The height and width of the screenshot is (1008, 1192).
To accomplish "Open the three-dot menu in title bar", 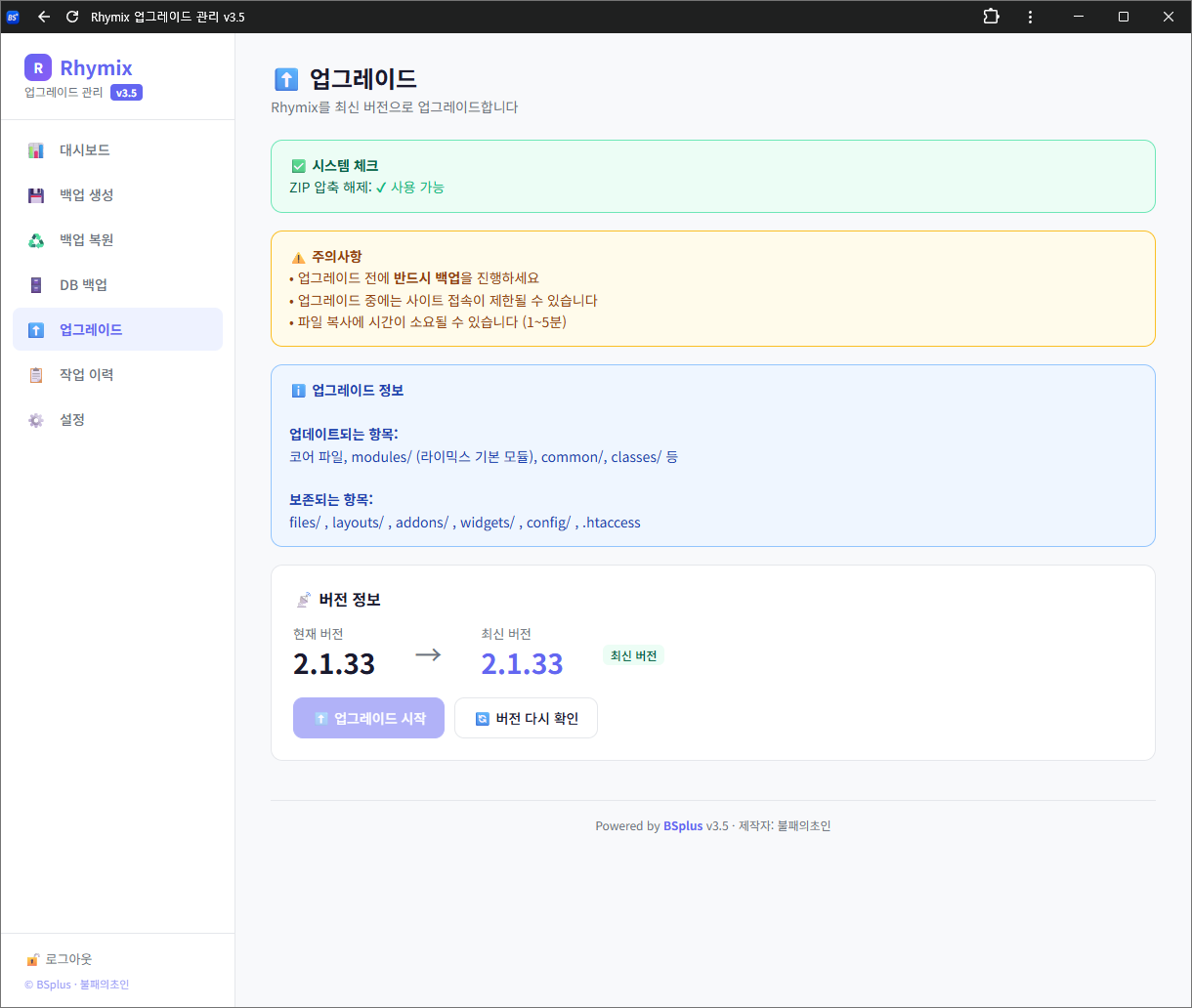I will point(1030,17).
